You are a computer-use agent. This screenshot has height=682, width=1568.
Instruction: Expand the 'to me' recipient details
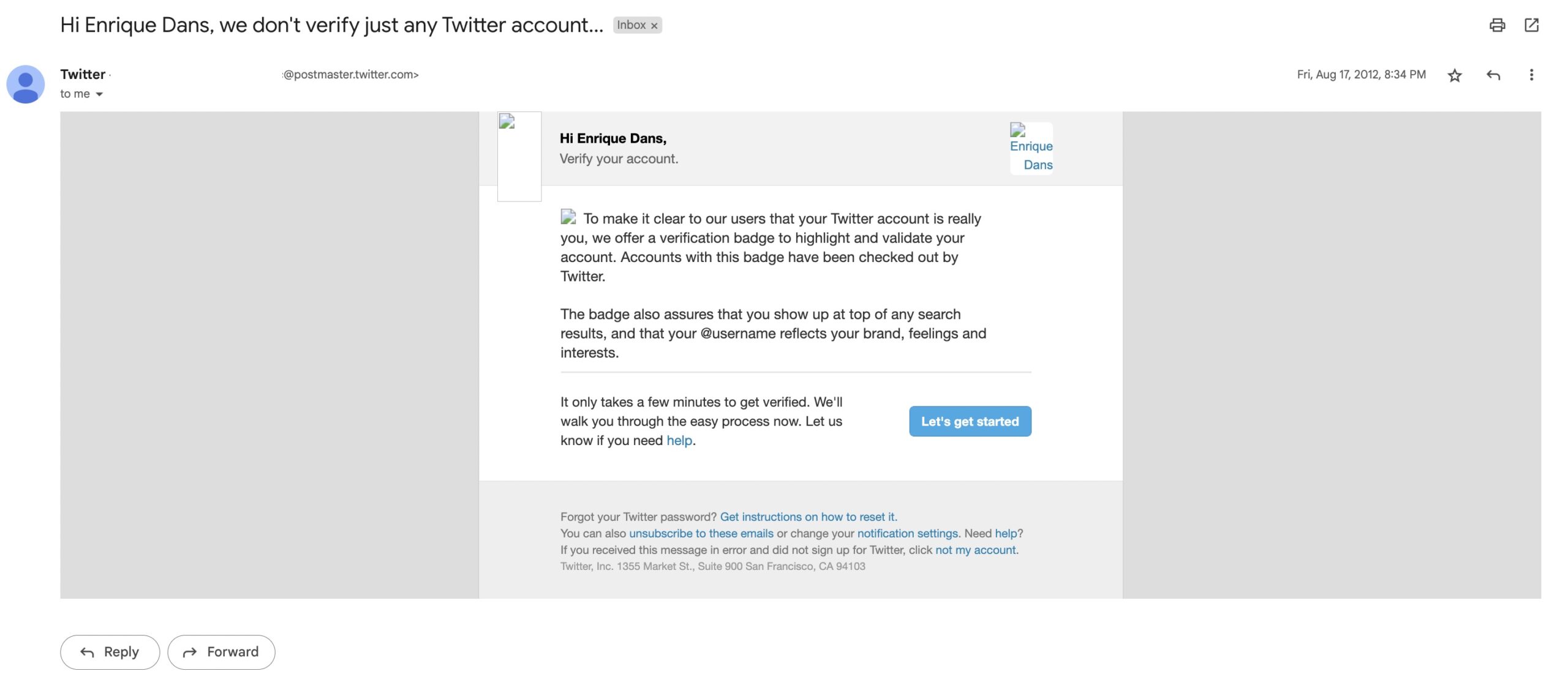(99, 94)
